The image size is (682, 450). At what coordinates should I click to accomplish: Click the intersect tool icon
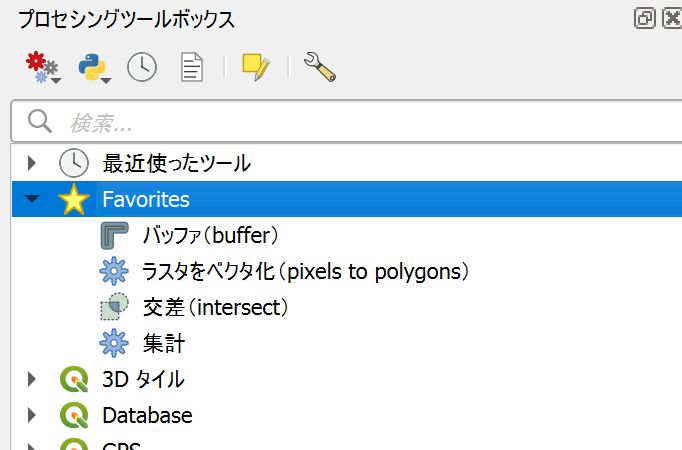pyautogui.click(x=114, y=307)
